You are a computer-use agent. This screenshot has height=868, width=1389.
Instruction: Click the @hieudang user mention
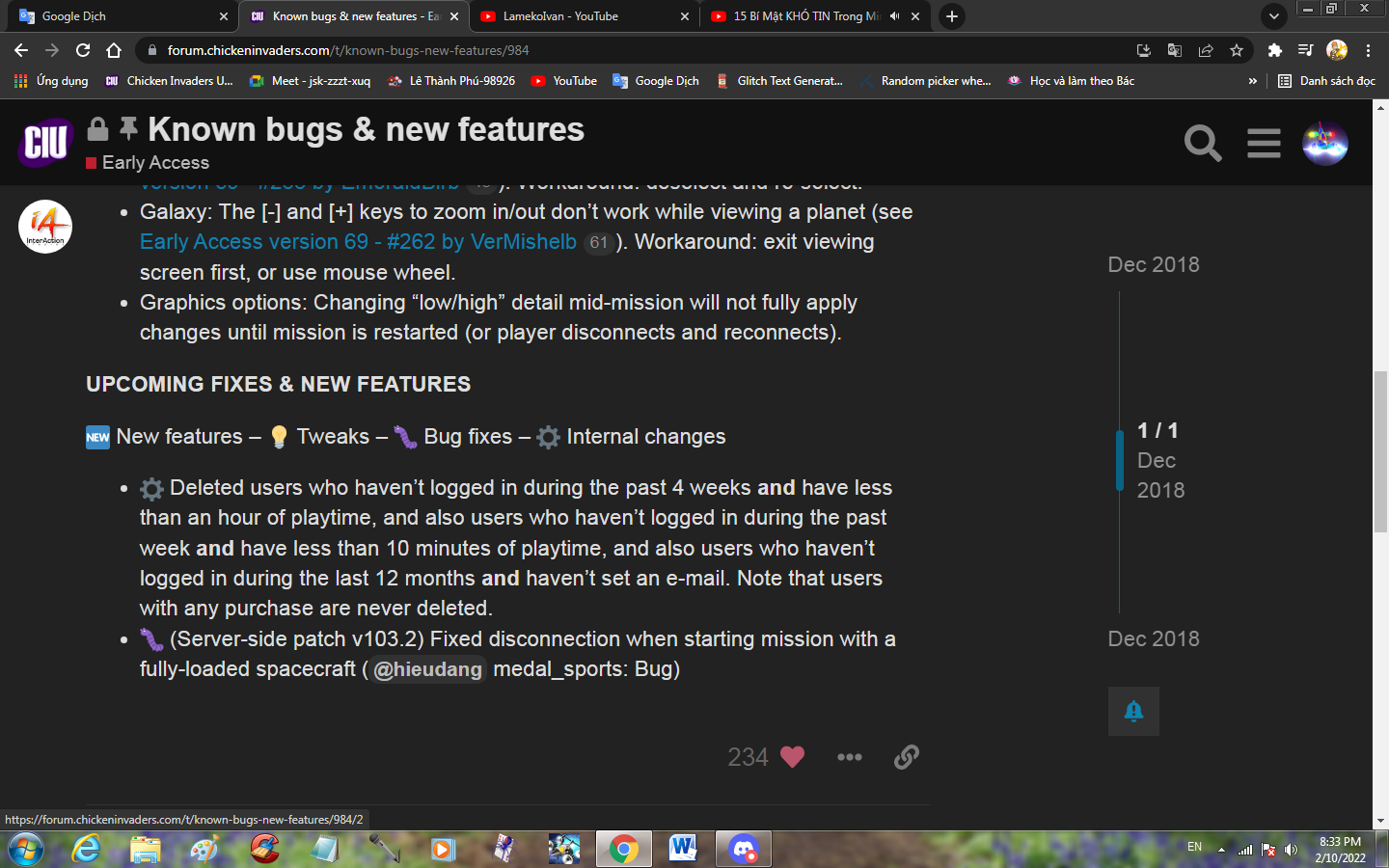click(x=427, y=669)
